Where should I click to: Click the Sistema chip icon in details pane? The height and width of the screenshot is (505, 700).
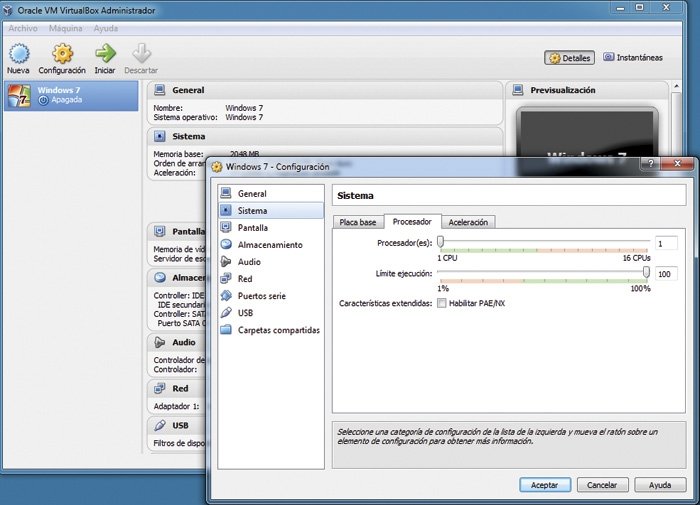pyautogui.click(x=159, y=136)
